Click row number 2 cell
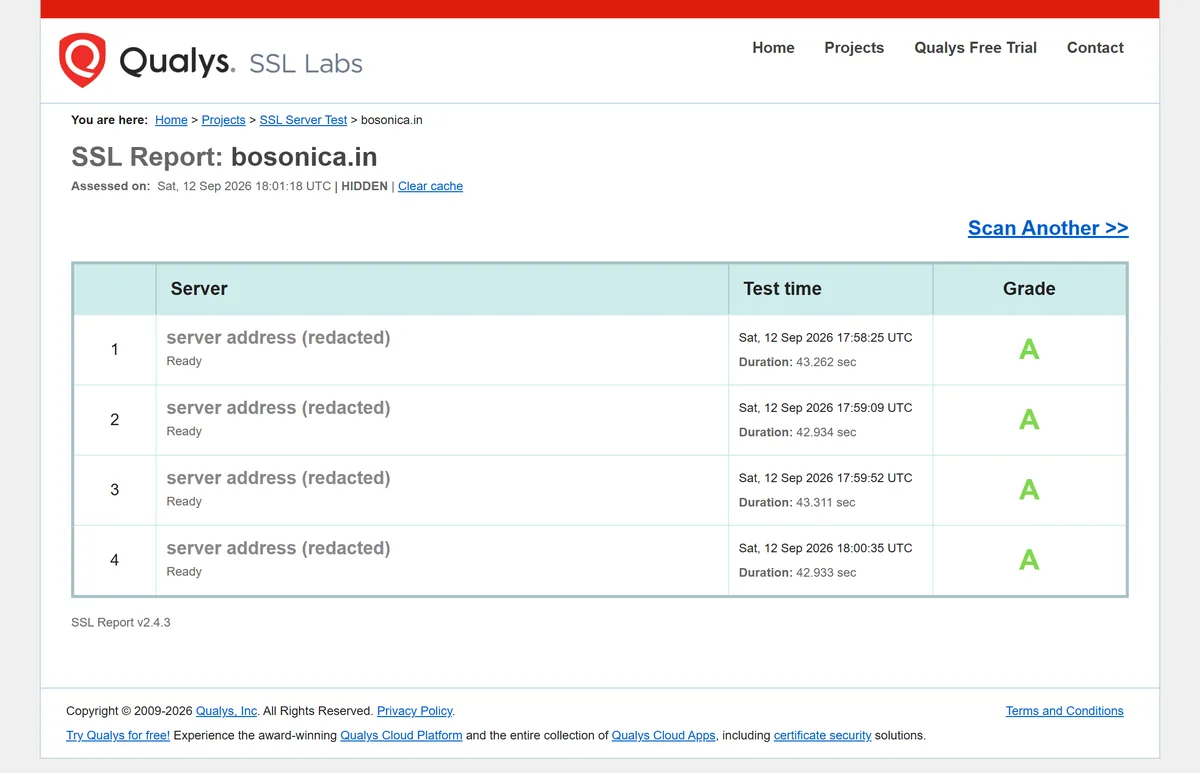The width and height of the screenshot is (1200, 773). 114,420
